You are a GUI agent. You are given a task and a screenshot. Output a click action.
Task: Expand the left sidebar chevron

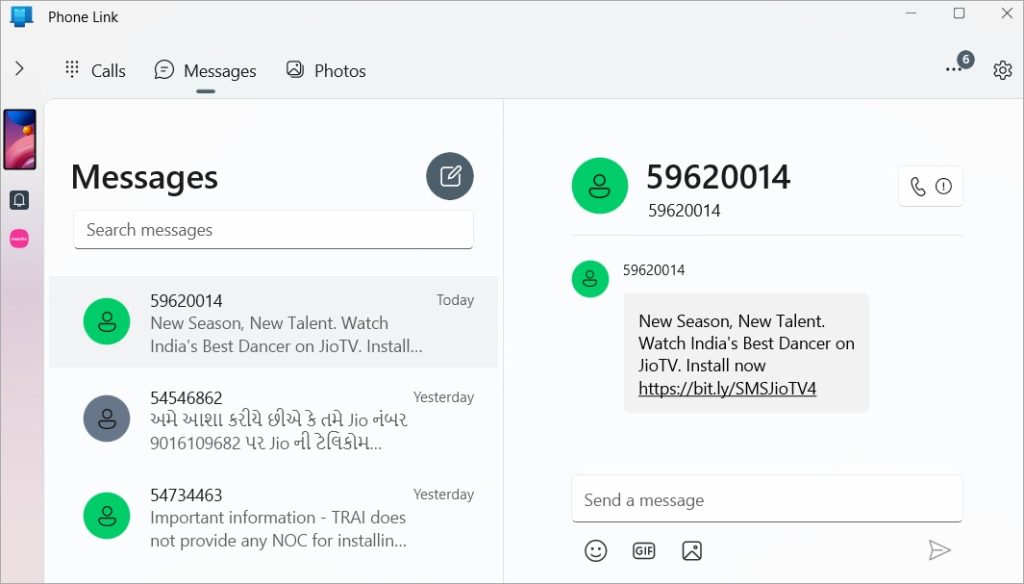click(x=19, y=68)
